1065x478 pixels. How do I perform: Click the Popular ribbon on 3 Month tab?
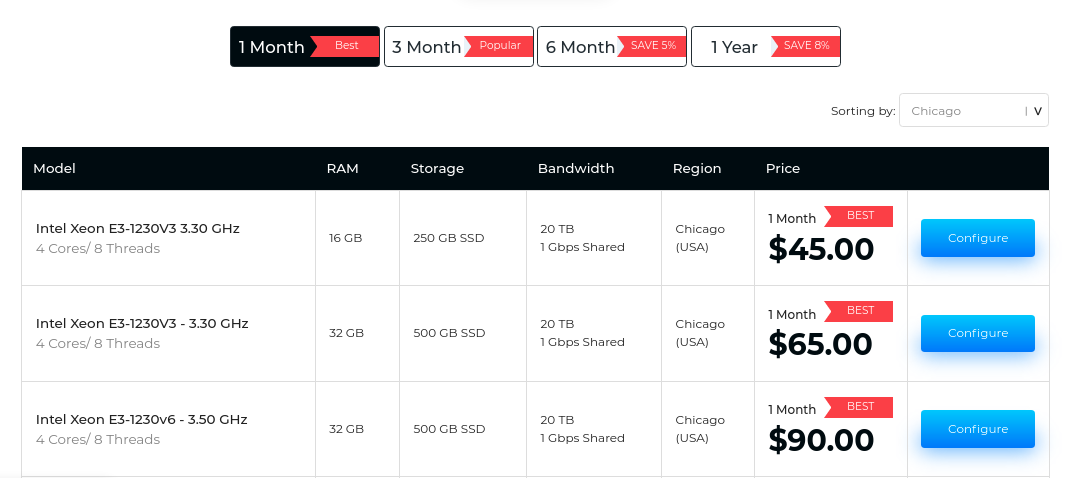(x=498, y=46)
